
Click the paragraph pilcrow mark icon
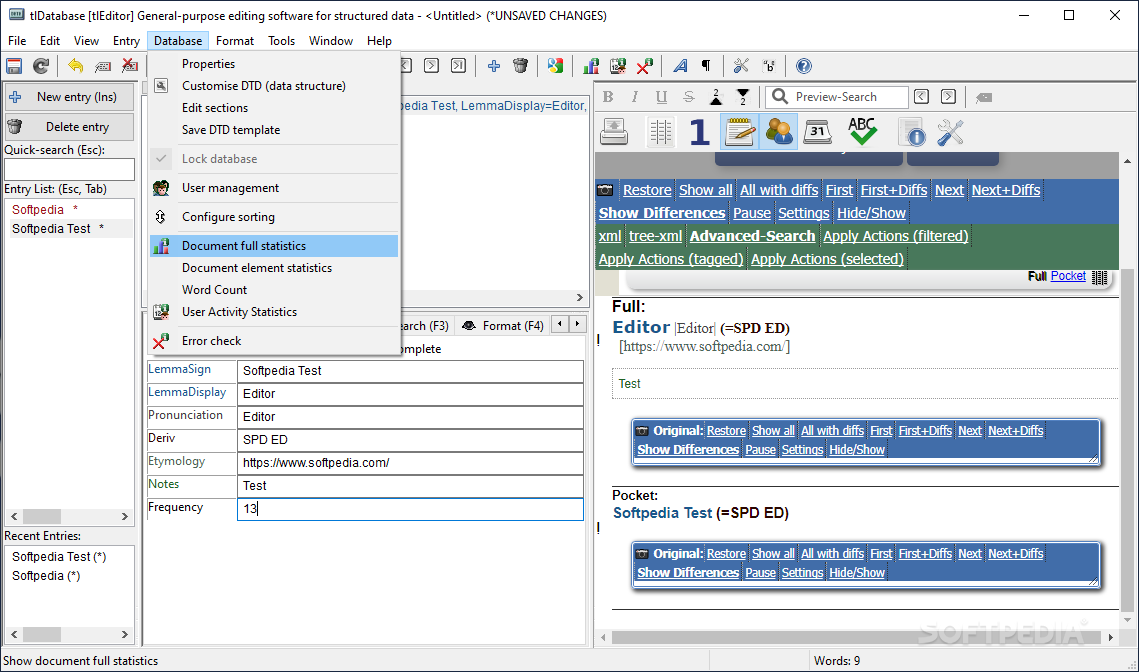click(x=706, y=66)
